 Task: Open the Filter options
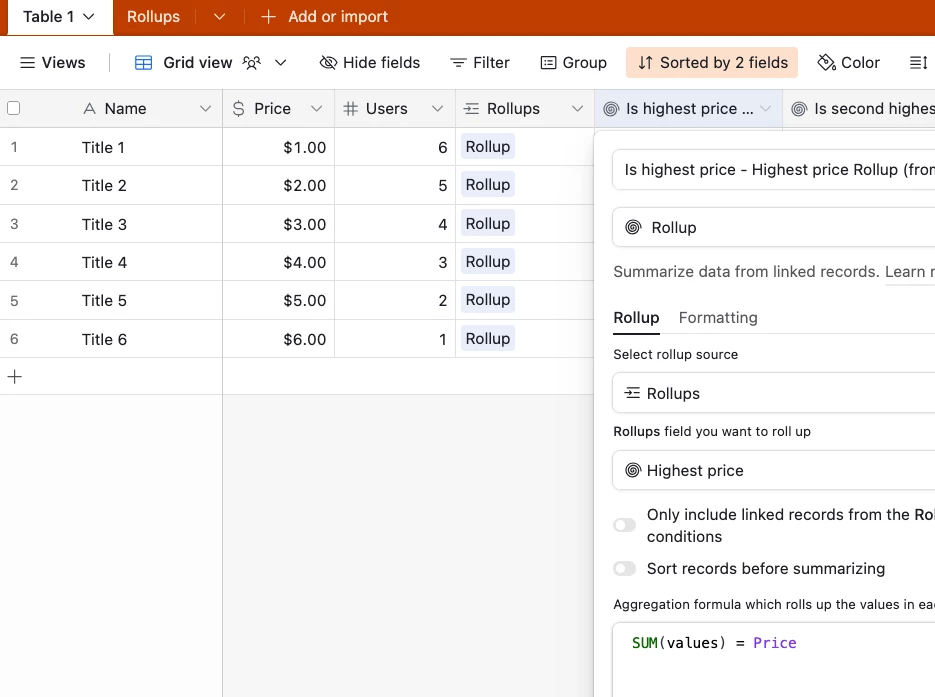pos(479,63)
